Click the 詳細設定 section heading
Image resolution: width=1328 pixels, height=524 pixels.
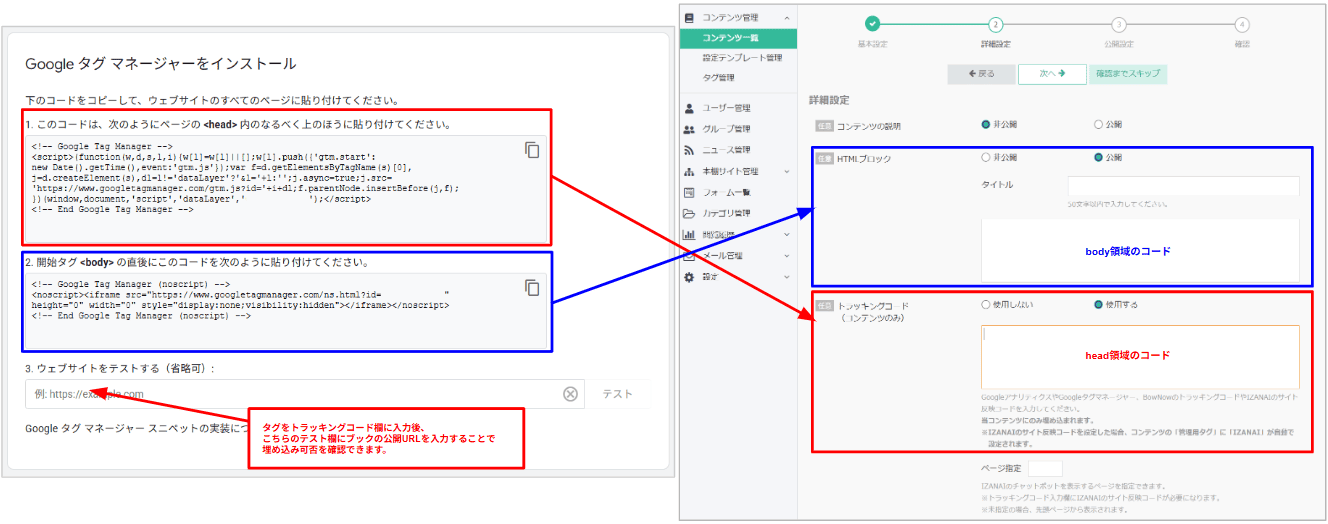click(829, 101)
